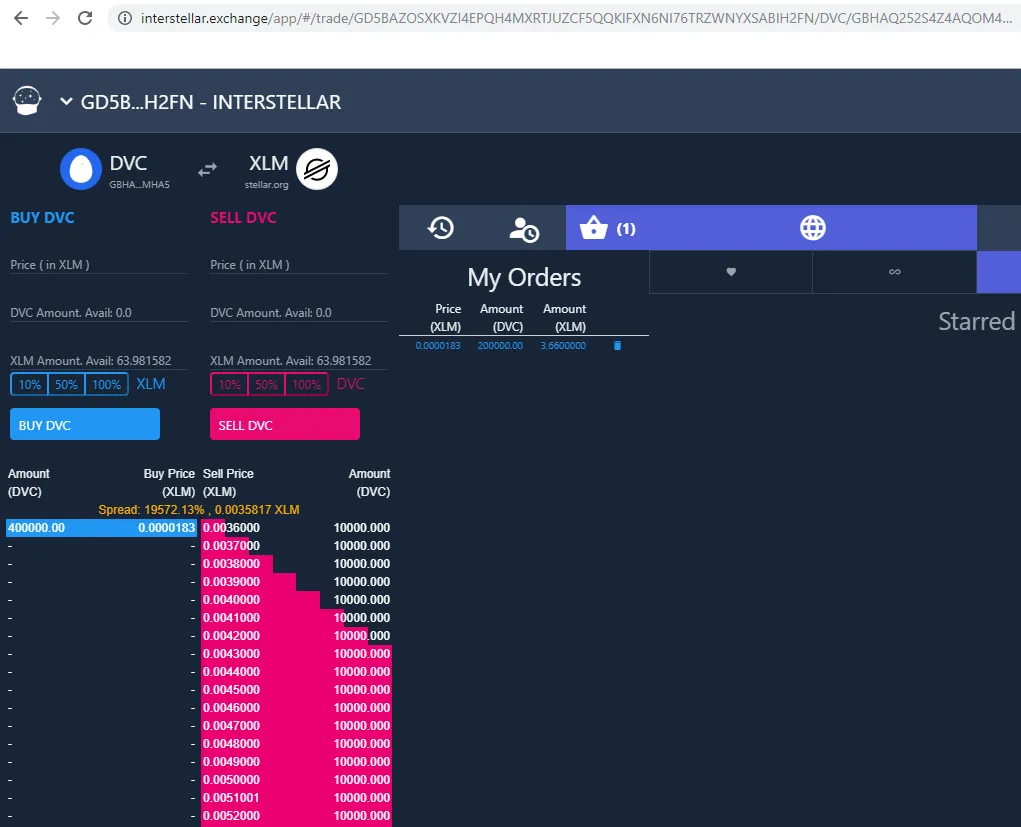This screenshot has width=1021, height=827.
Task: Click the sell Price (in XLM) field
Action: pos(299,265)
